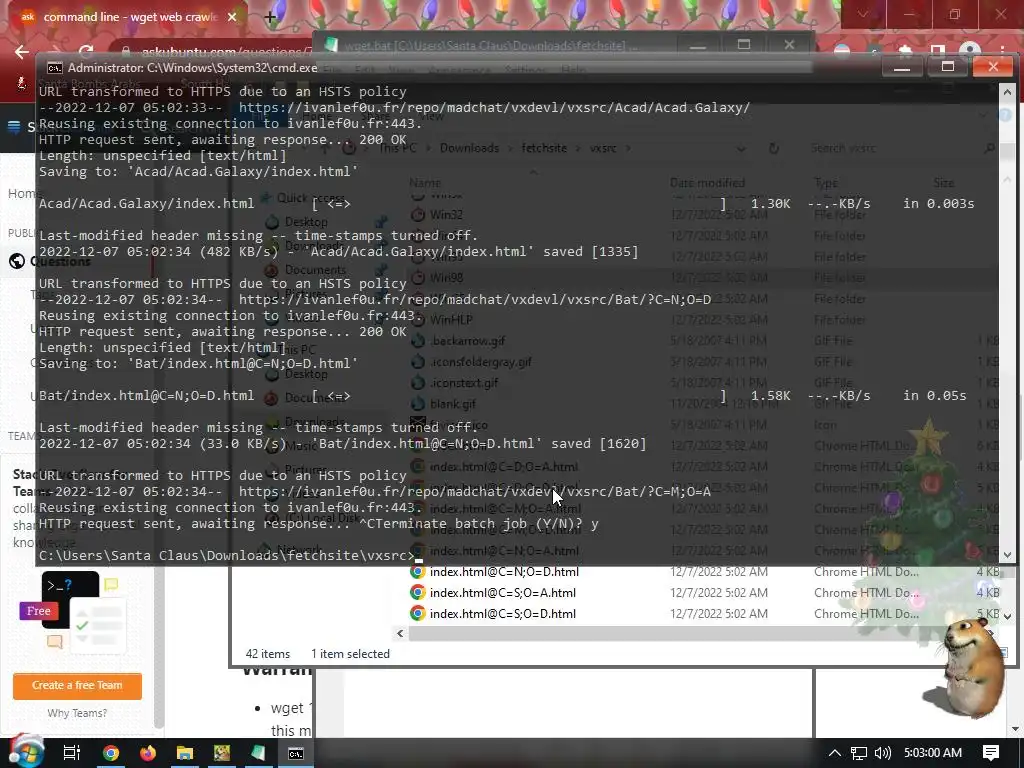Open File Explorer from the taskbar
This screenshot has height=768, width=1024.
pyautogui.click(x=185, y=753)
